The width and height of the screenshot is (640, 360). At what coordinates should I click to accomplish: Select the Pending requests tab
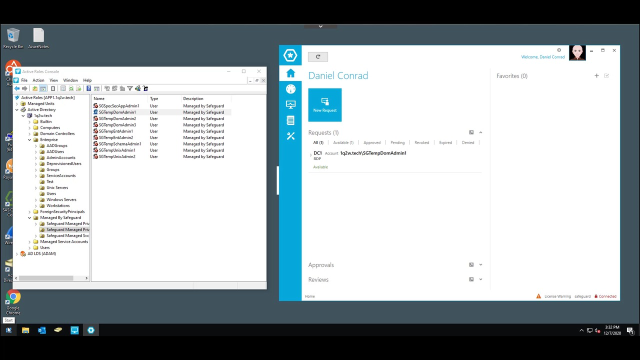398,142
